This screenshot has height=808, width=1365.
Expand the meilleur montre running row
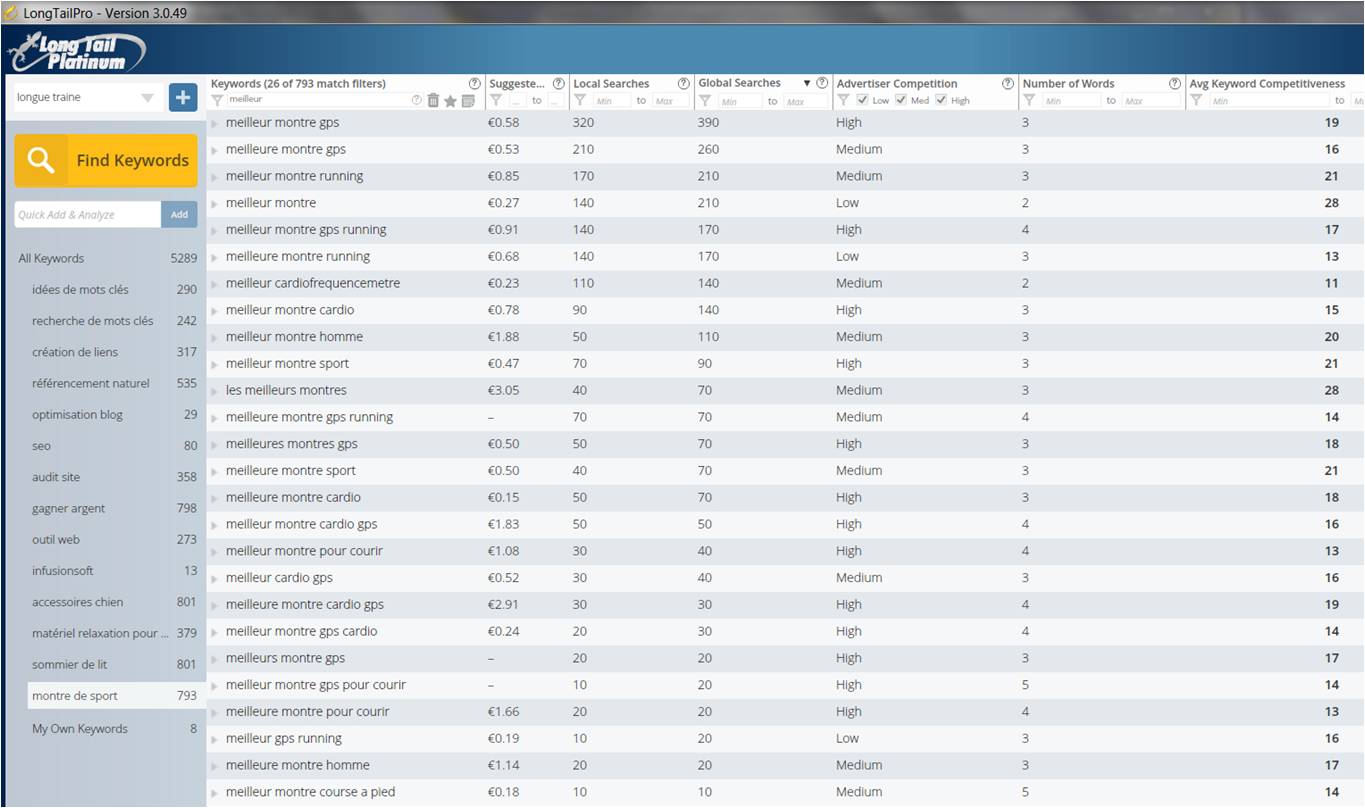215,177
